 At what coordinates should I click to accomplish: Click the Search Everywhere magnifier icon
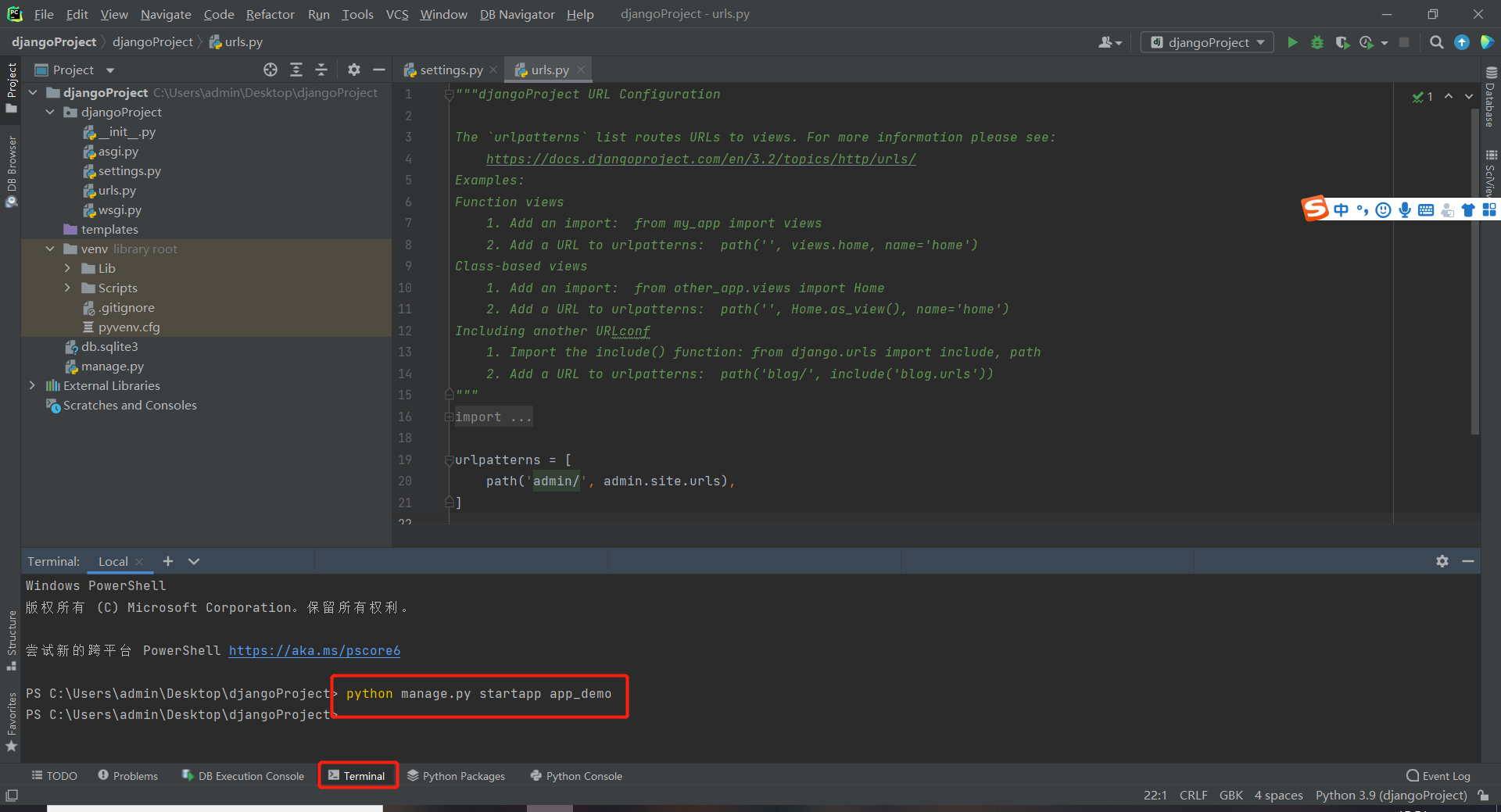(x=1437, y=42)
